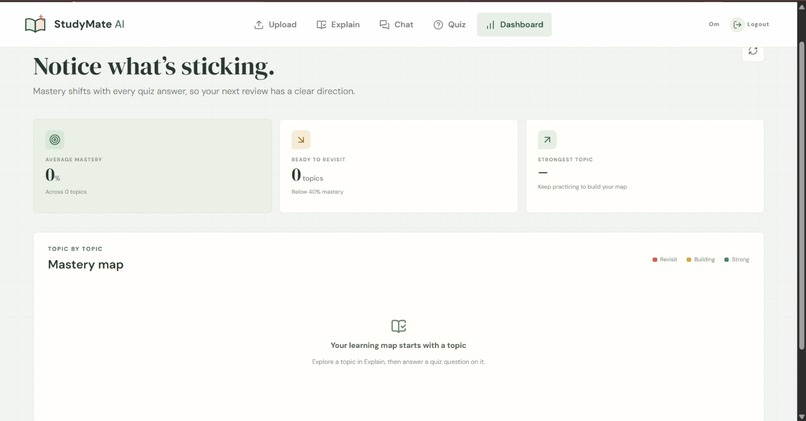The height and width of the screenshot is (421, 806).
Task: Click the page scrollbar up arrow
Action: [801, 5]
